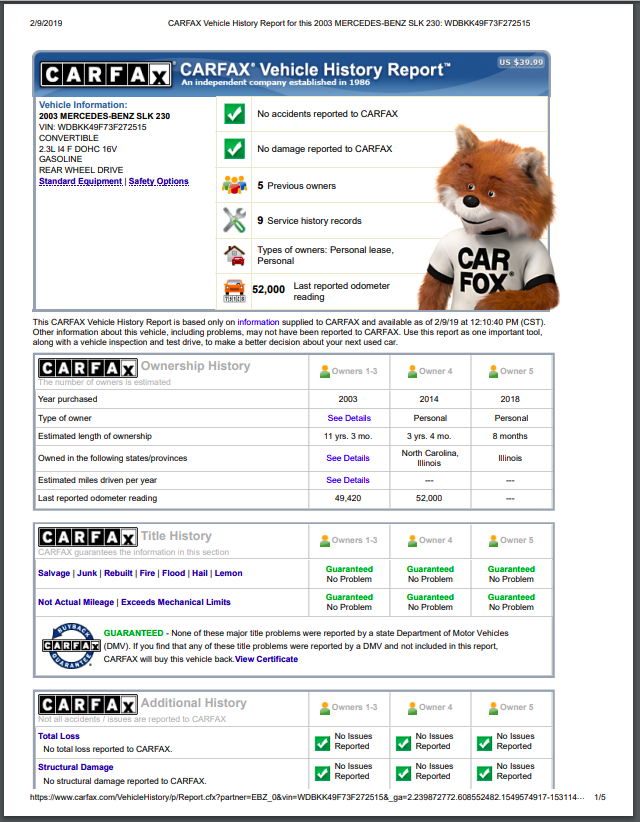Click the previous owners people icon

click(234, 185)
